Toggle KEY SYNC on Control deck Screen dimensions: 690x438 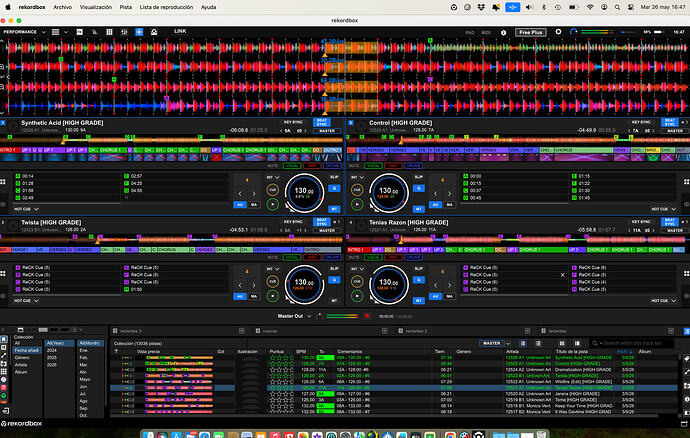641,122
